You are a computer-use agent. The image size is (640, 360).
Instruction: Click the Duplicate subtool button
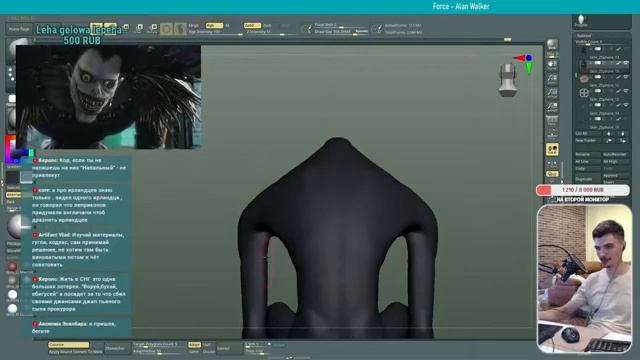coord(588,179)
